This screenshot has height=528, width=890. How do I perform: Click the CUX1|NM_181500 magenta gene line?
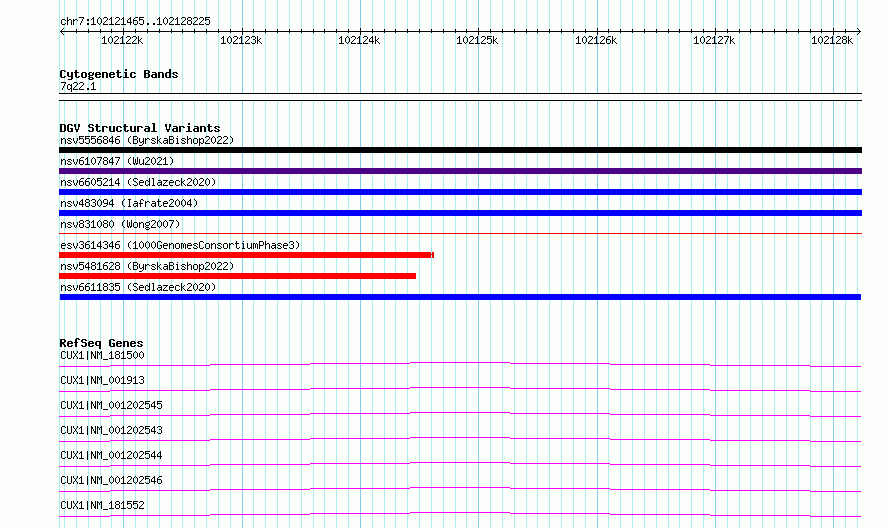(x=460, y=364)
